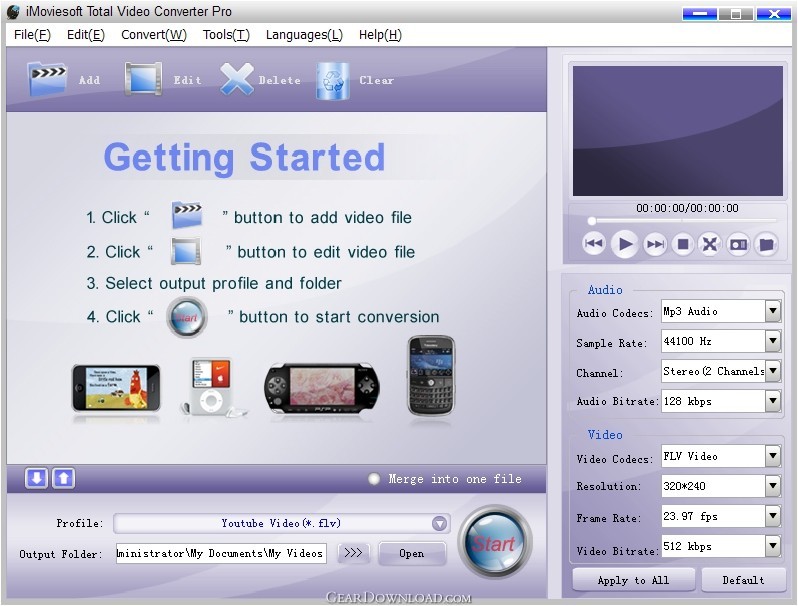Click the video preview screen
The height and width of the screenshot is (606, 798).
coord(677,131)
